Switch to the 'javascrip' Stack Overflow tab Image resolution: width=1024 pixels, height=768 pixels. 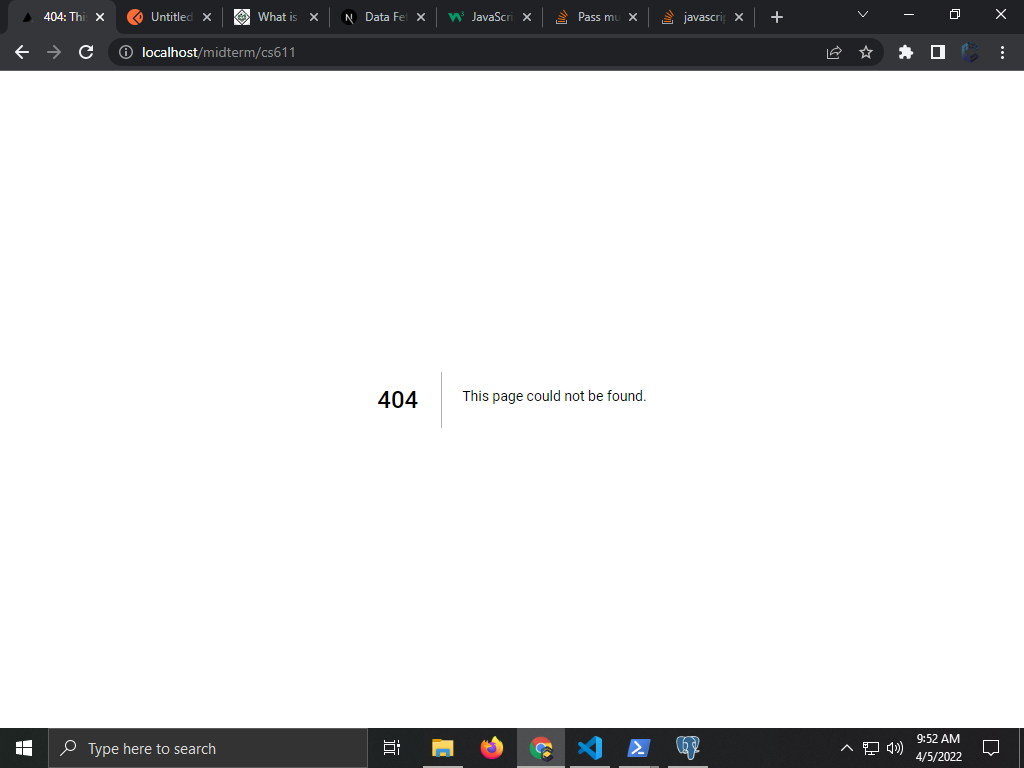point(703,18)
